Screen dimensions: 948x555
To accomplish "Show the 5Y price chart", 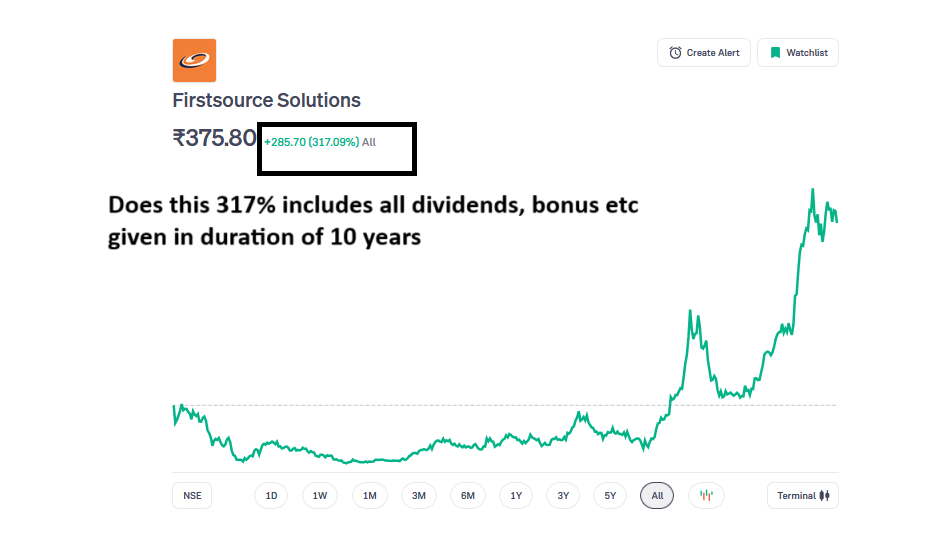I will pyautogui.click(x=610, y=495).
